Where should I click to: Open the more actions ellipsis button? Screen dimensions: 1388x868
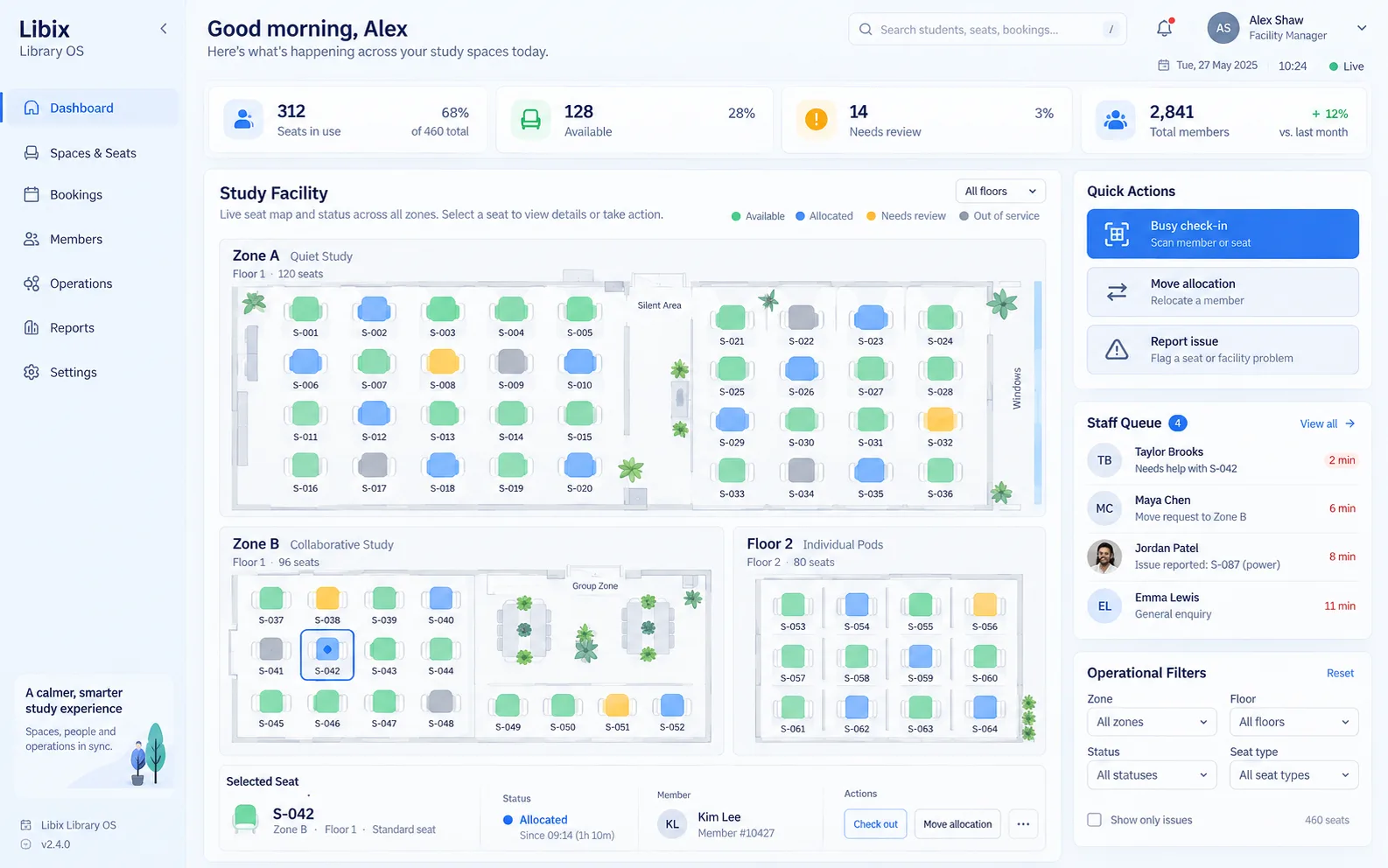point(1023,824)
